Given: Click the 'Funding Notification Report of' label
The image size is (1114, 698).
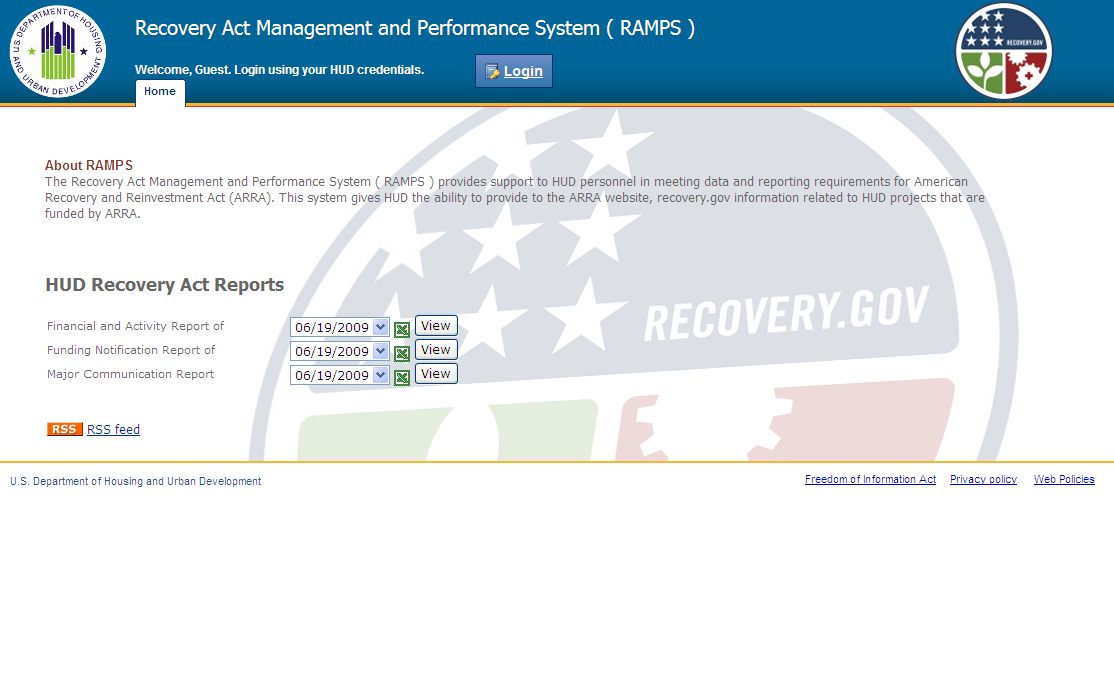Looking at the screenshot, I should tap(131, 350).
